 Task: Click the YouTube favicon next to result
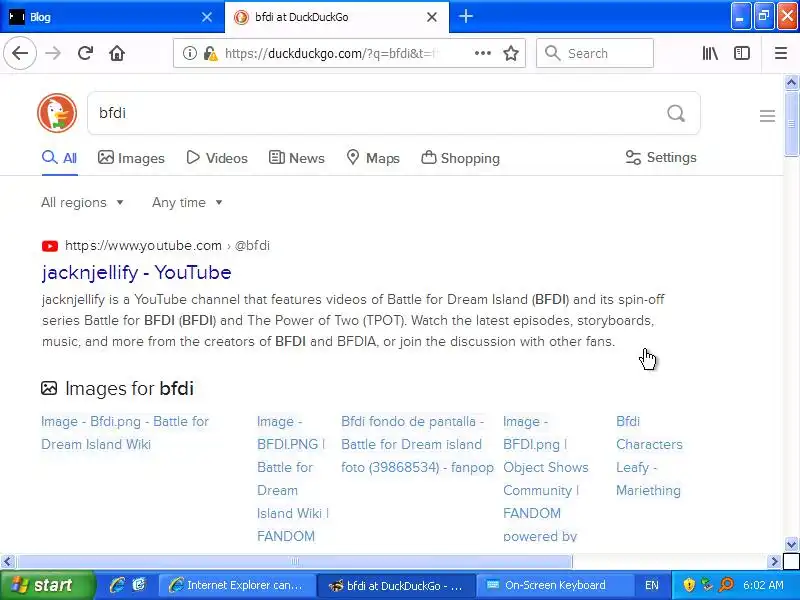pyautogui.click(x=49, y=246)
